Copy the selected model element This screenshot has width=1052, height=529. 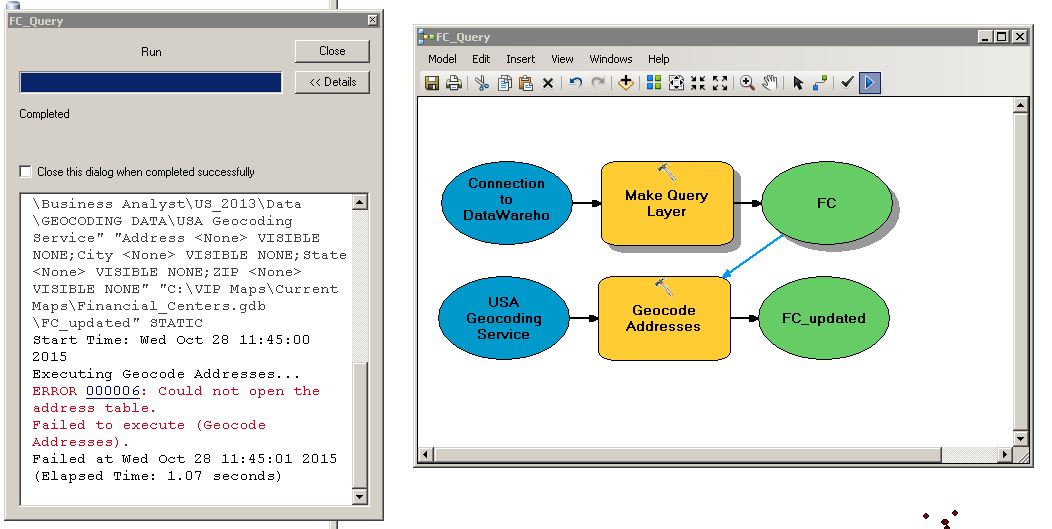[505, 83]
